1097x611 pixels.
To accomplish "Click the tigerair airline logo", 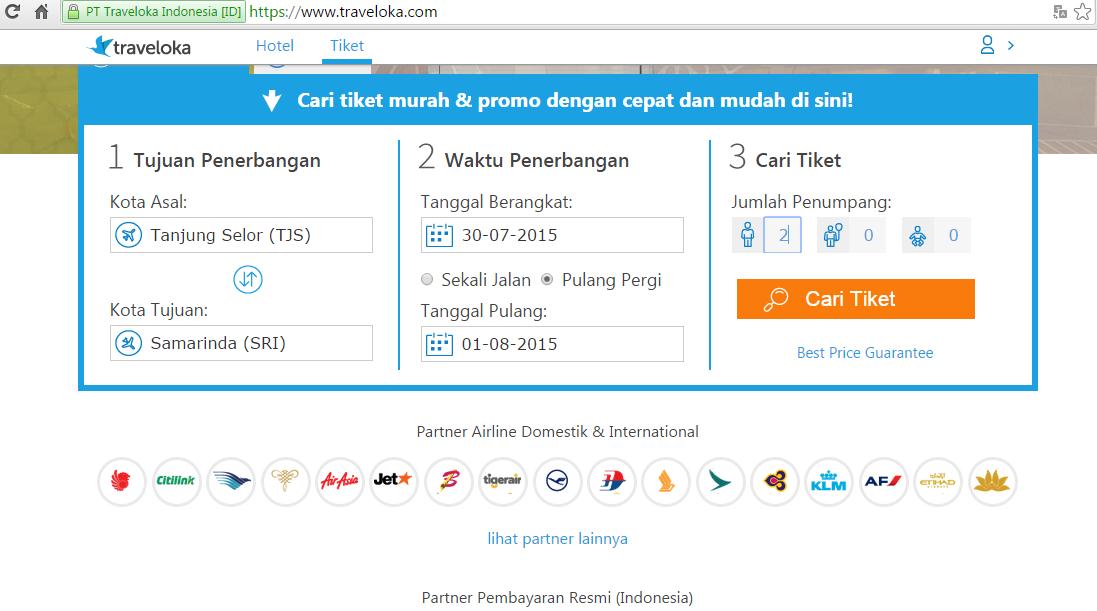I will [502, 482].
